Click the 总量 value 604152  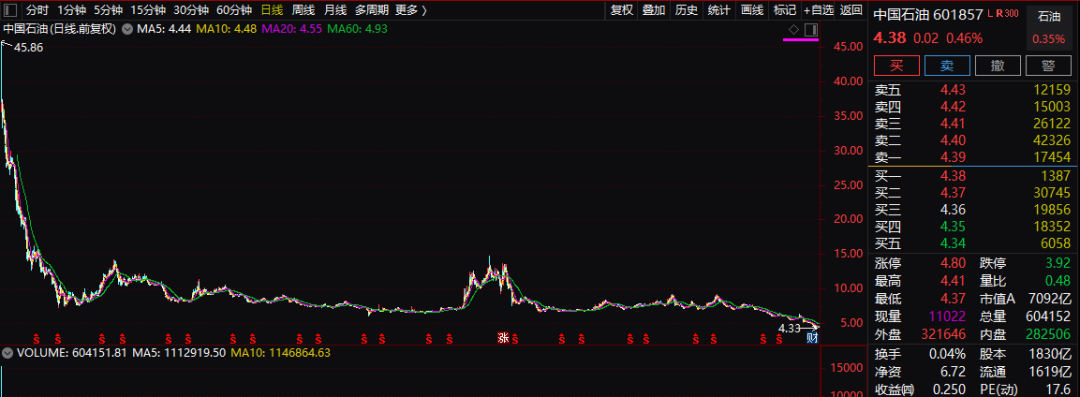pos(1049,317)
